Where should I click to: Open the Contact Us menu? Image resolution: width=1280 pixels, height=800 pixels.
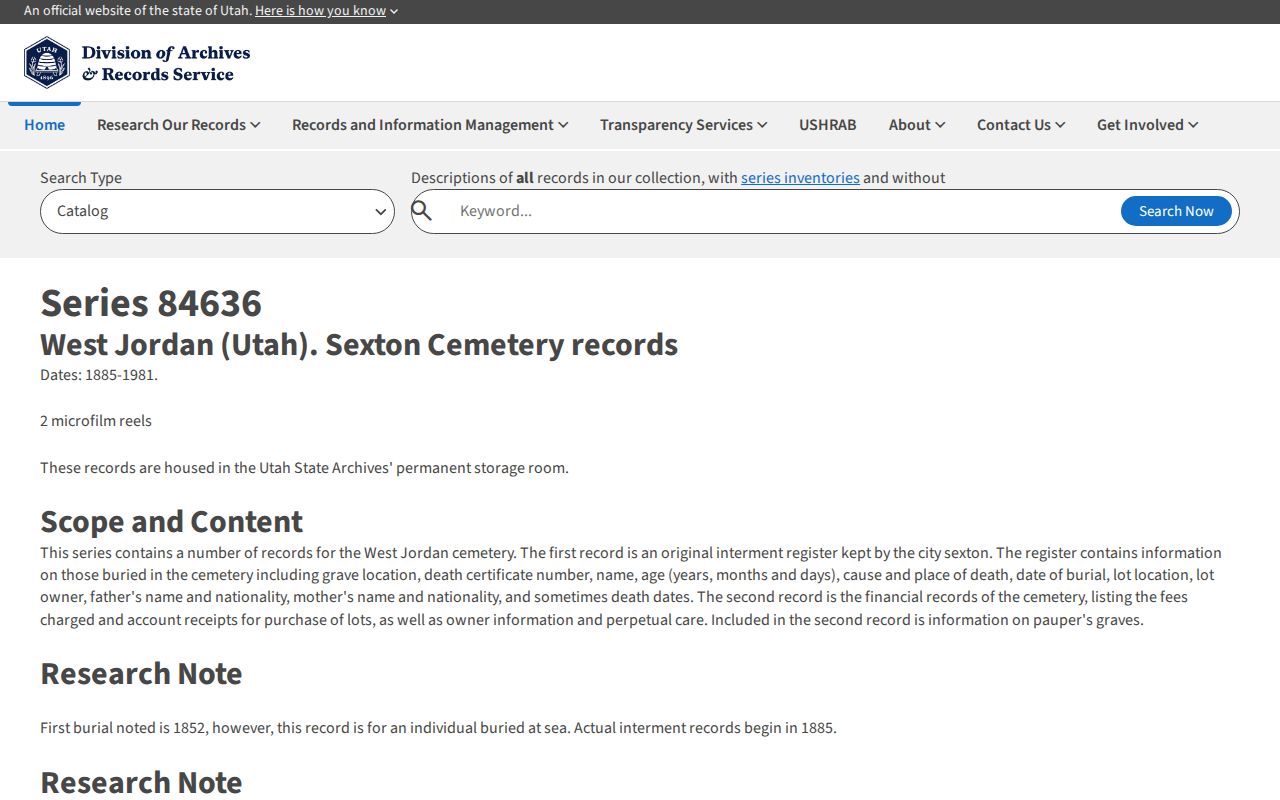click(1021, 125)
